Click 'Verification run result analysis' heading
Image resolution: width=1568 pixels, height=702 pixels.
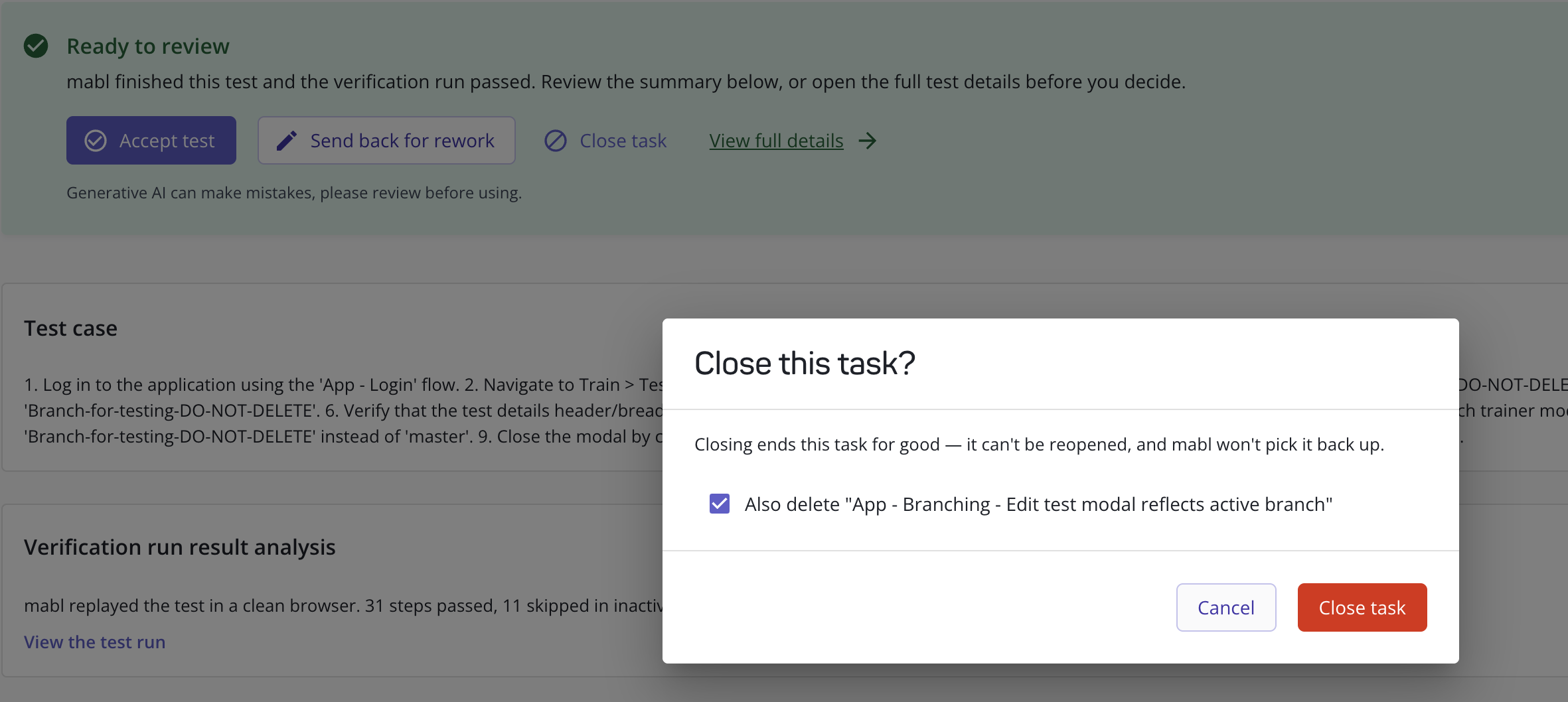pos(180,547)
